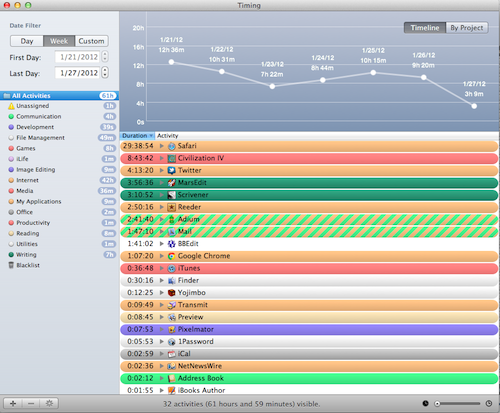This screenshot has height=413, width=500.
Task: Select the Games category
Action: 59,148
